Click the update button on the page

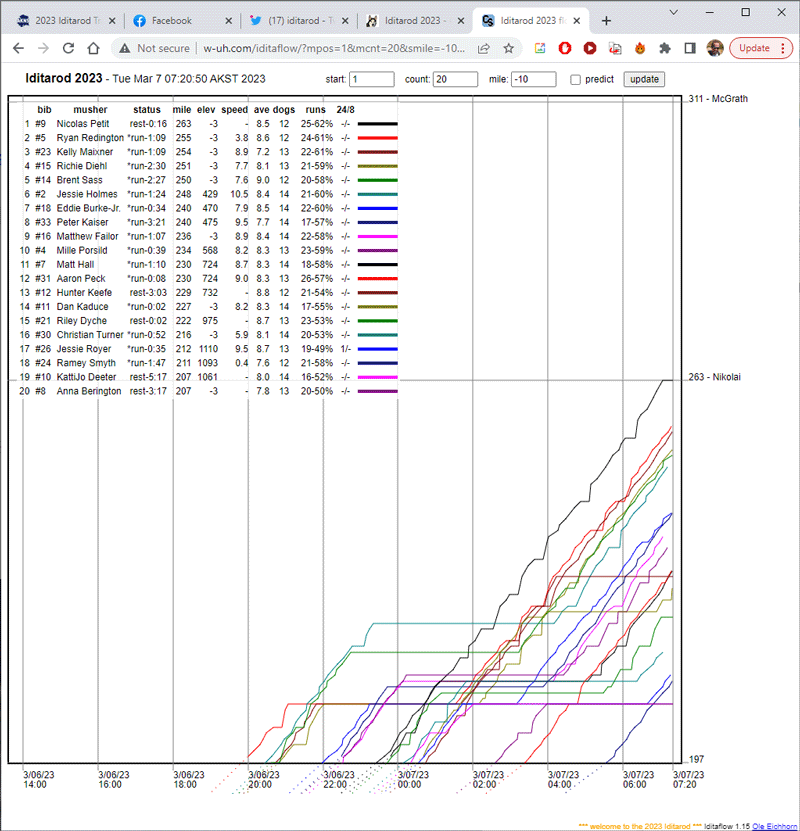point(644,79)
